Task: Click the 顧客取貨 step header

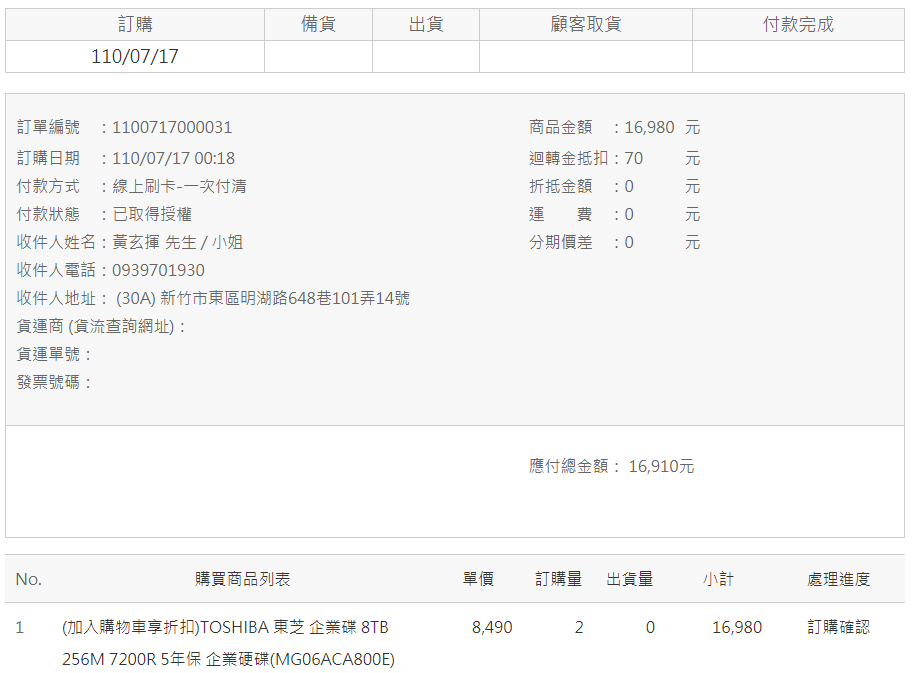Action: tap(585, 24)
